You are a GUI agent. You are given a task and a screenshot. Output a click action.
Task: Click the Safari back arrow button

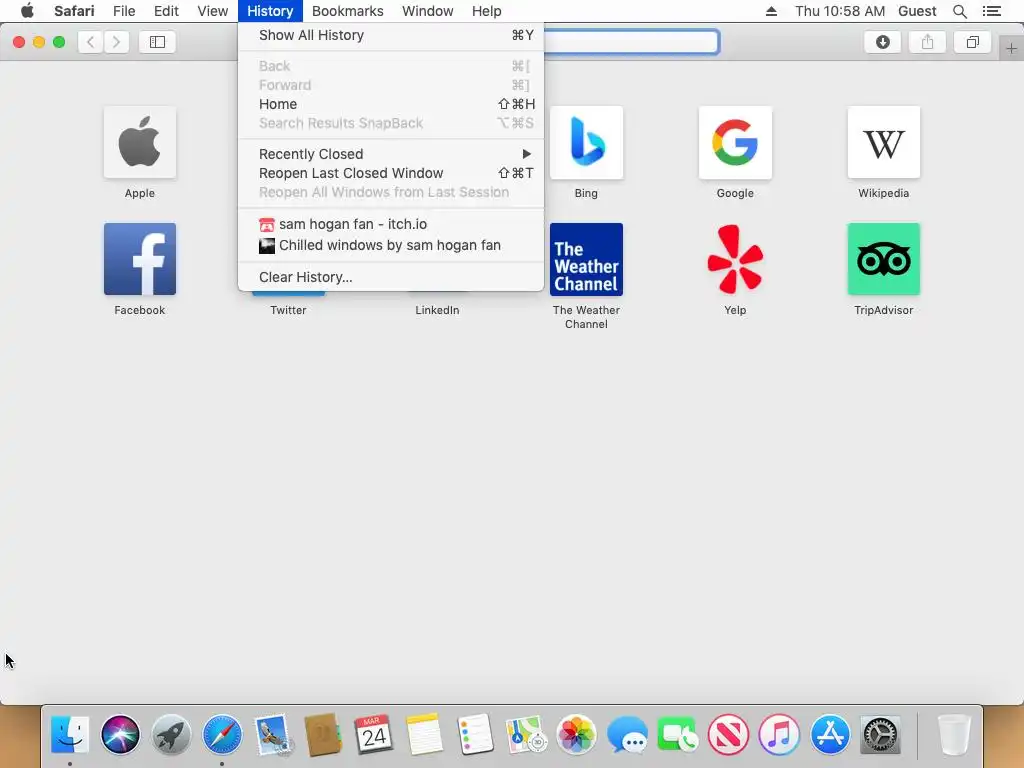tap(91, 42)
